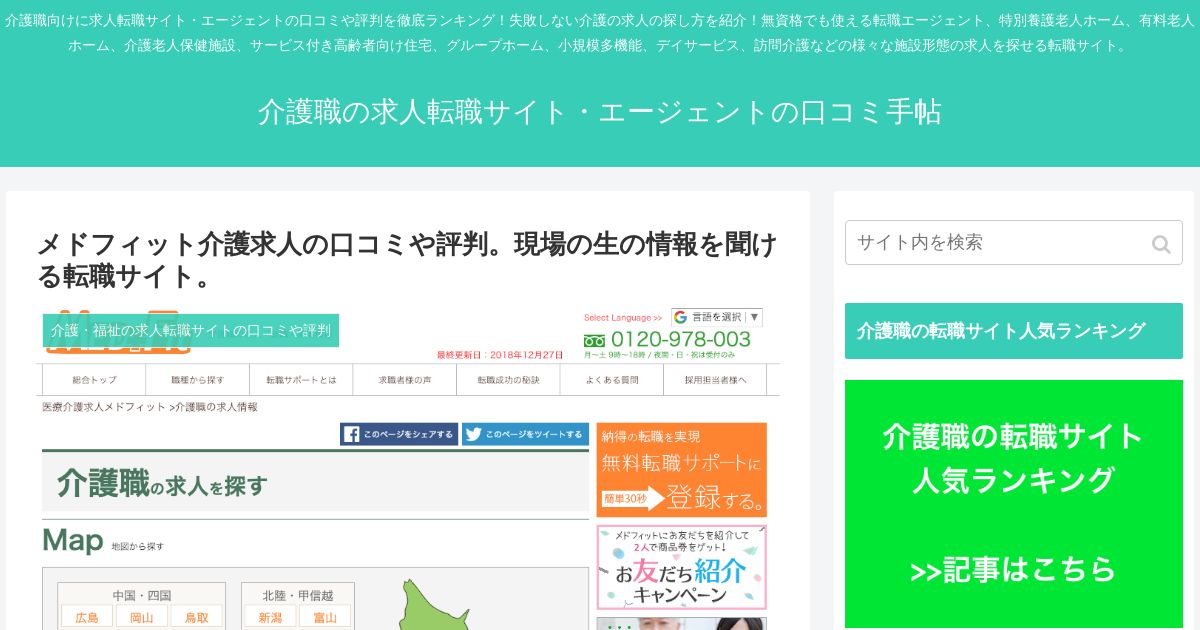Click the Twitter このページをツイートする button
This screenshot has width=1200, height=630.
click(x=526, y=434)
